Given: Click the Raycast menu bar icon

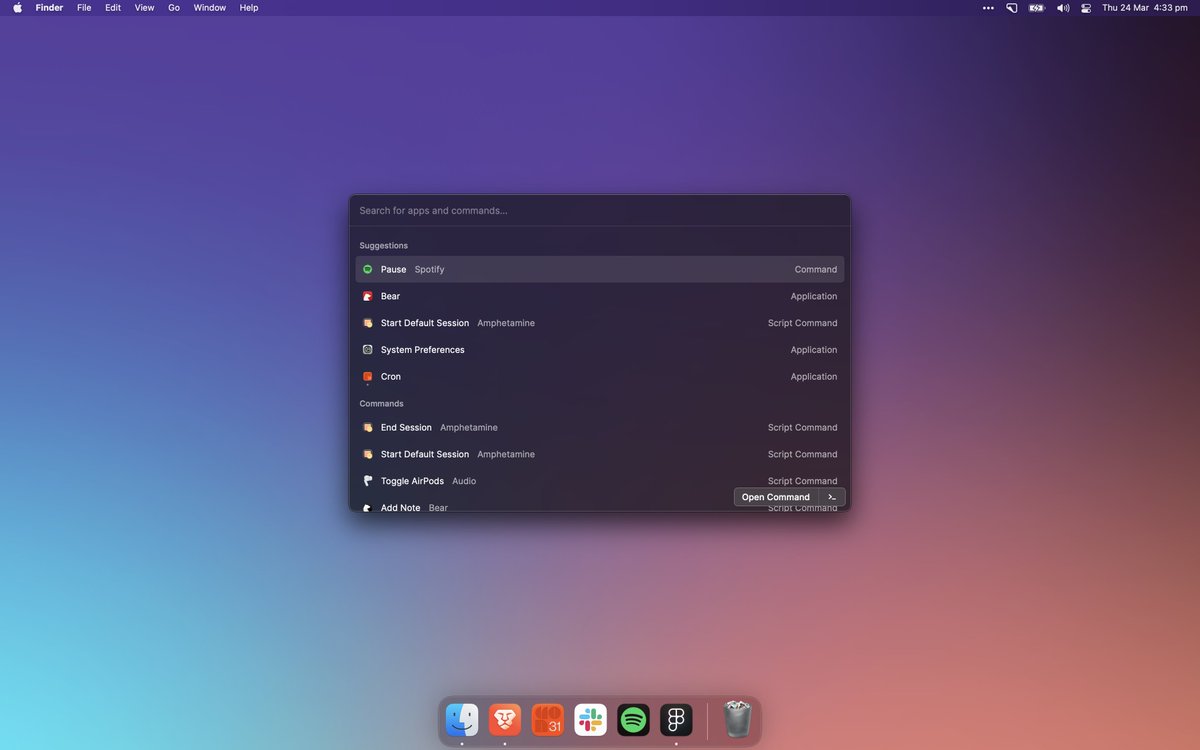Looking at the screenshot, I should point(1012,8).
